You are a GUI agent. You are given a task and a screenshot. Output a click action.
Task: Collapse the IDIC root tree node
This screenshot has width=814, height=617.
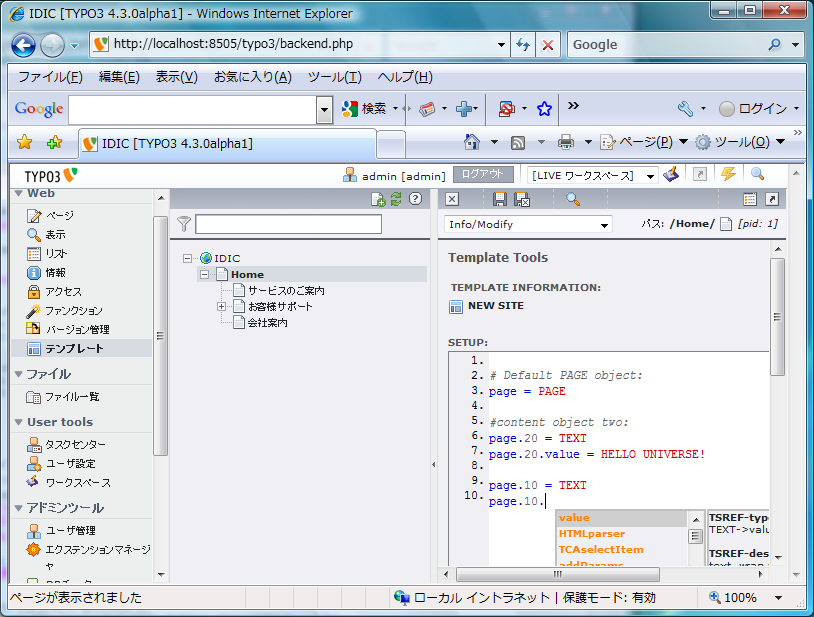point(187,258)
